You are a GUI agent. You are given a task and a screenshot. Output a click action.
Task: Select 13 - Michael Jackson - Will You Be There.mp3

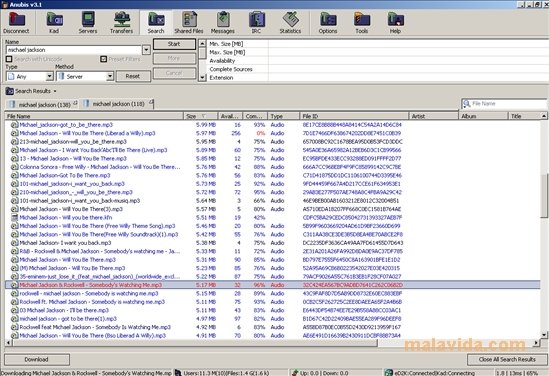tap(272, 159)
